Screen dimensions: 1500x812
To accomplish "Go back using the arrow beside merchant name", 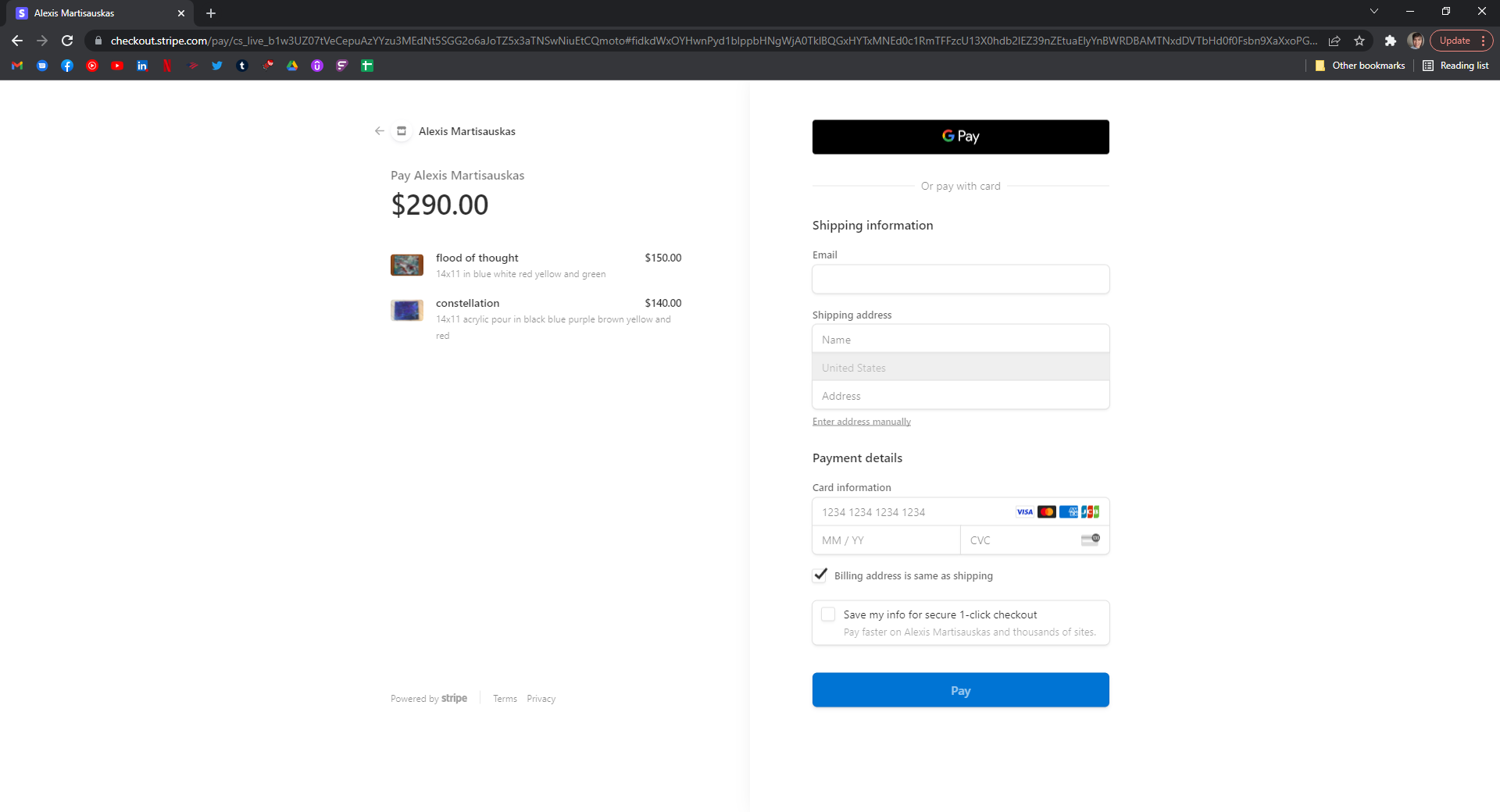I will (380, 131).
